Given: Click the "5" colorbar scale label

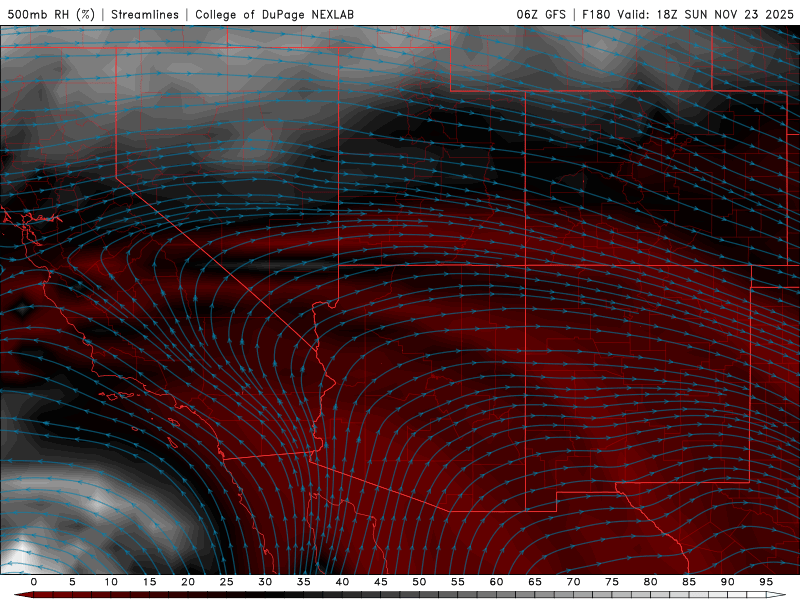Looking at the screenshot, I should 72,582.
